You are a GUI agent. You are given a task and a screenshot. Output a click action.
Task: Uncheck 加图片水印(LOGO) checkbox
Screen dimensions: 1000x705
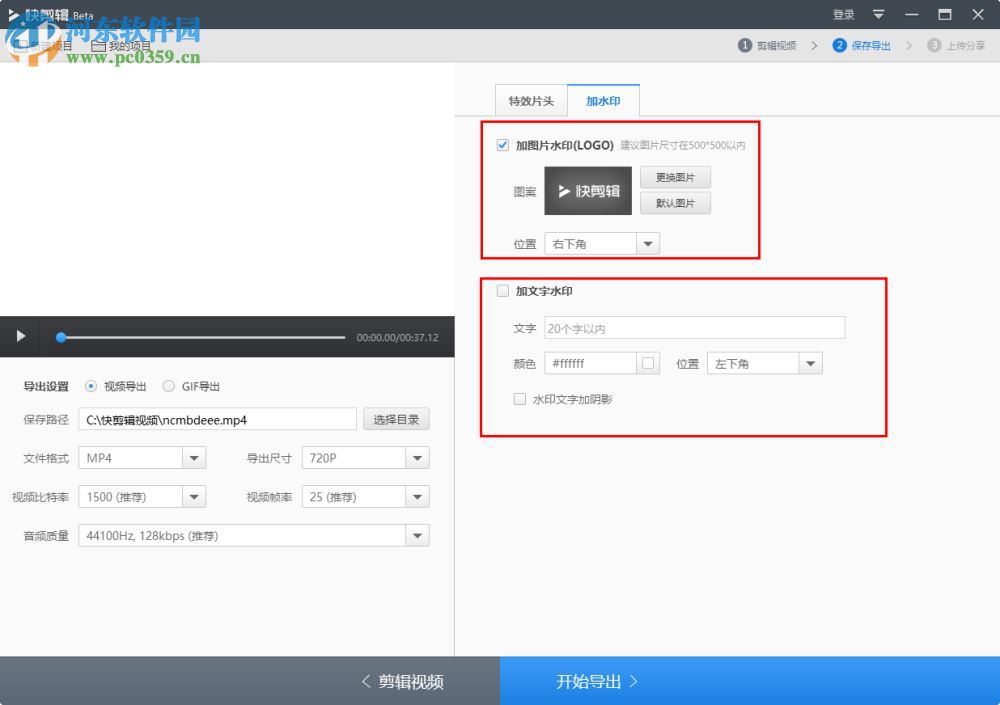(503, 145)
